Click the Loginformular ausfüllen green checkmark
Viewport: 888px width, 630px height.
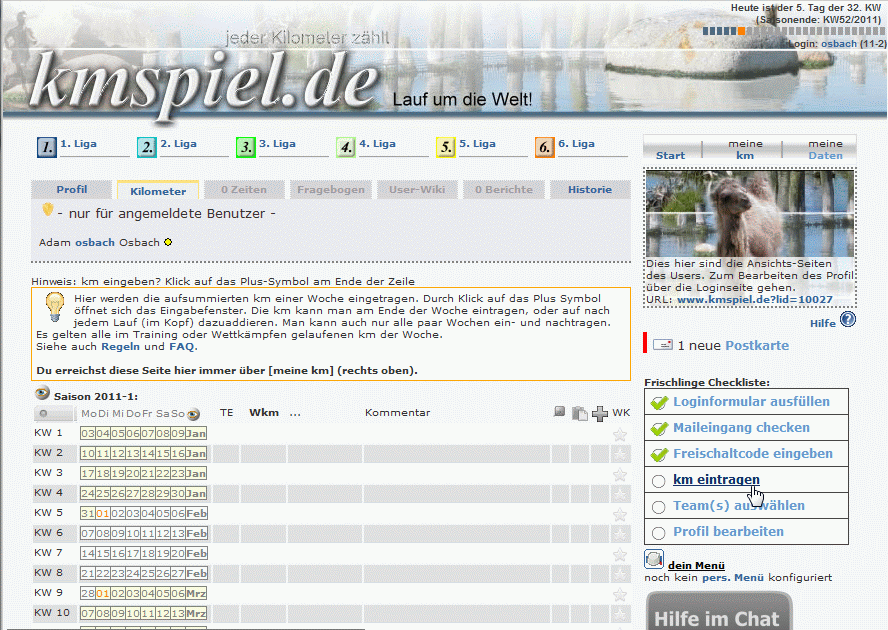pyautogui.click(x=658, y=402)
